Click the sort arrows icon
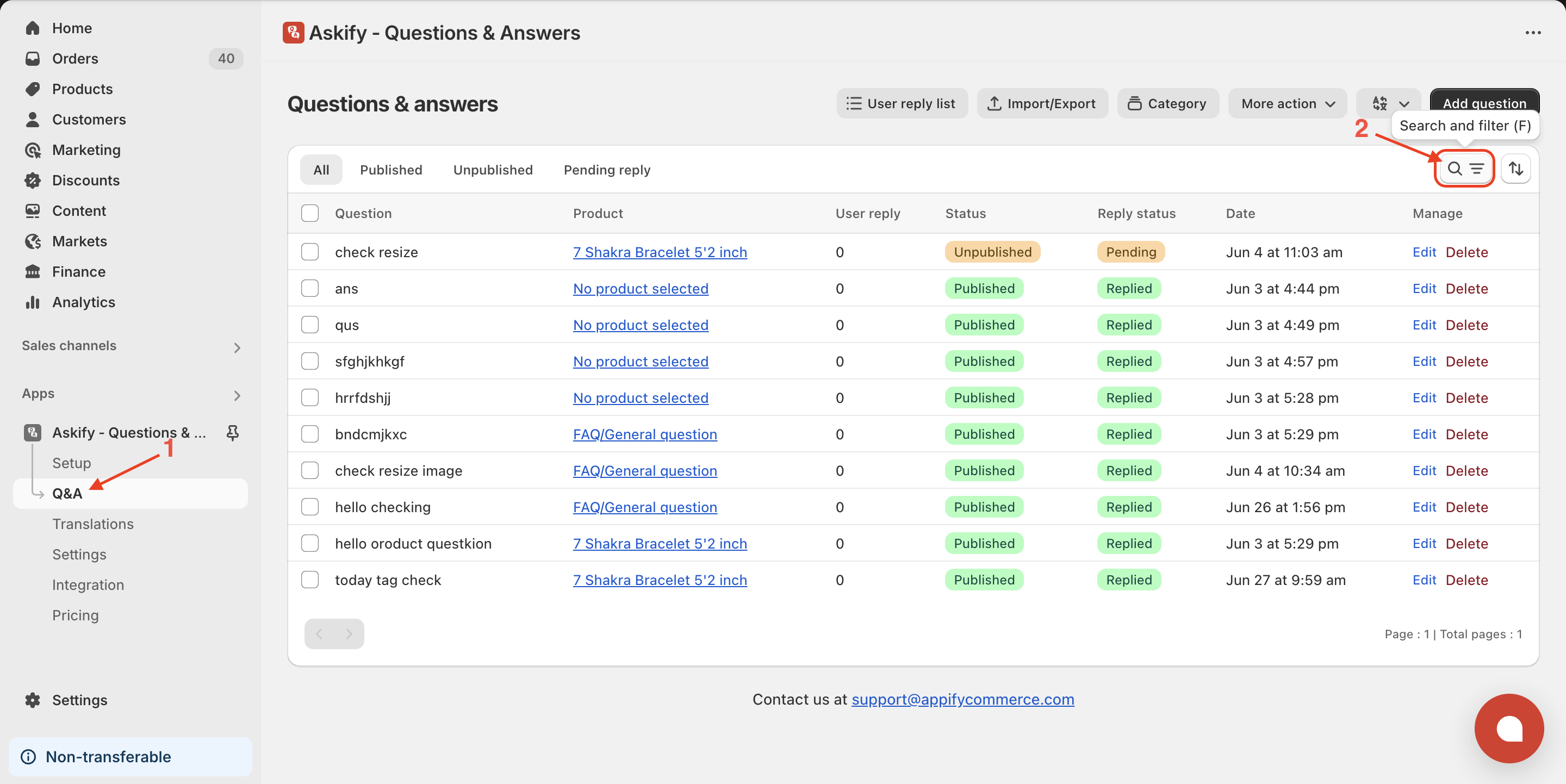This screenshot has height=784, width=1566. [1515, 169]
